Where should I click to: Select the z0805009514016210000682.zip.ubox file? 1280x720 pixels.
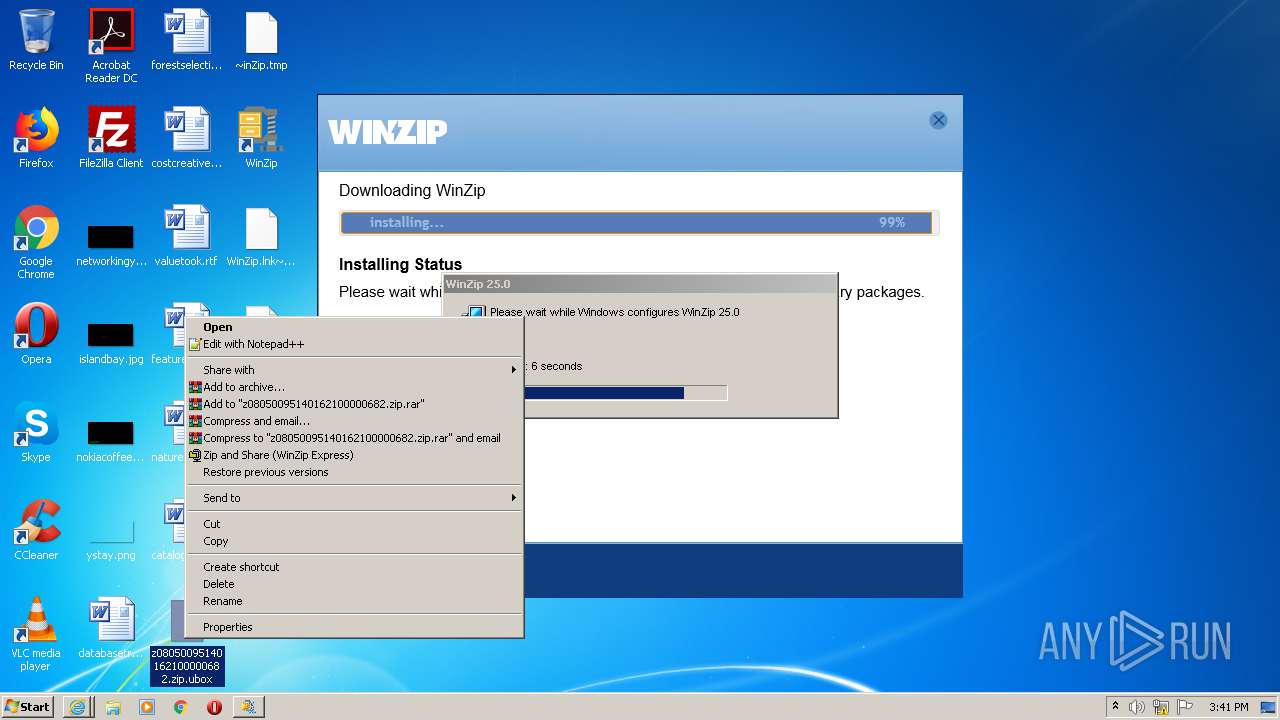tap(187, 665)
